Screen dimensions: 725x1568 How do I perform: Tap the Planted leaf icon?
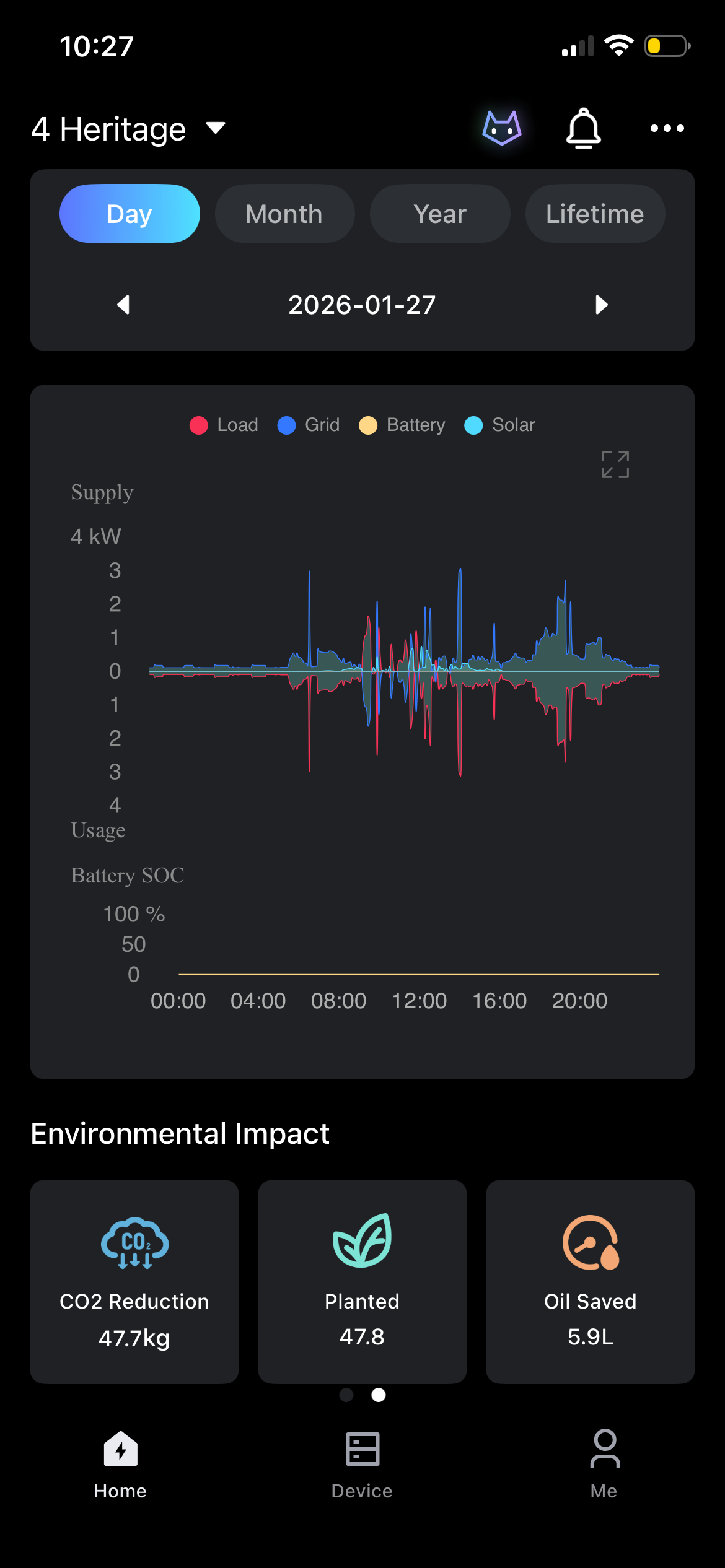[x=362, y=1240]
